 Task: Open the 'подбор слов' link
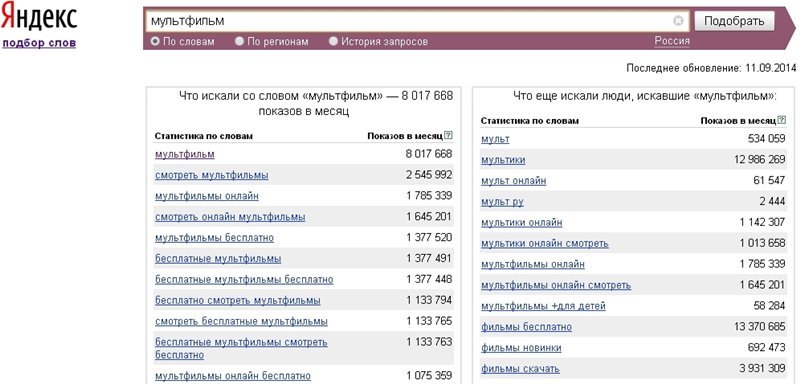tap(39, 43)
